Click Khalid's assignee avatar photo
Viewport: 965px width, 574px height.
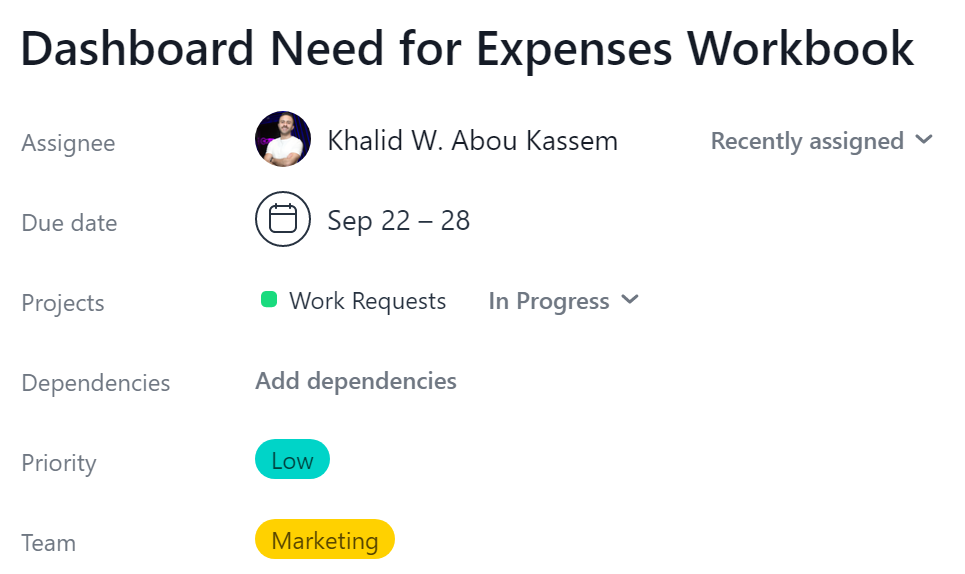click(282, 139)
